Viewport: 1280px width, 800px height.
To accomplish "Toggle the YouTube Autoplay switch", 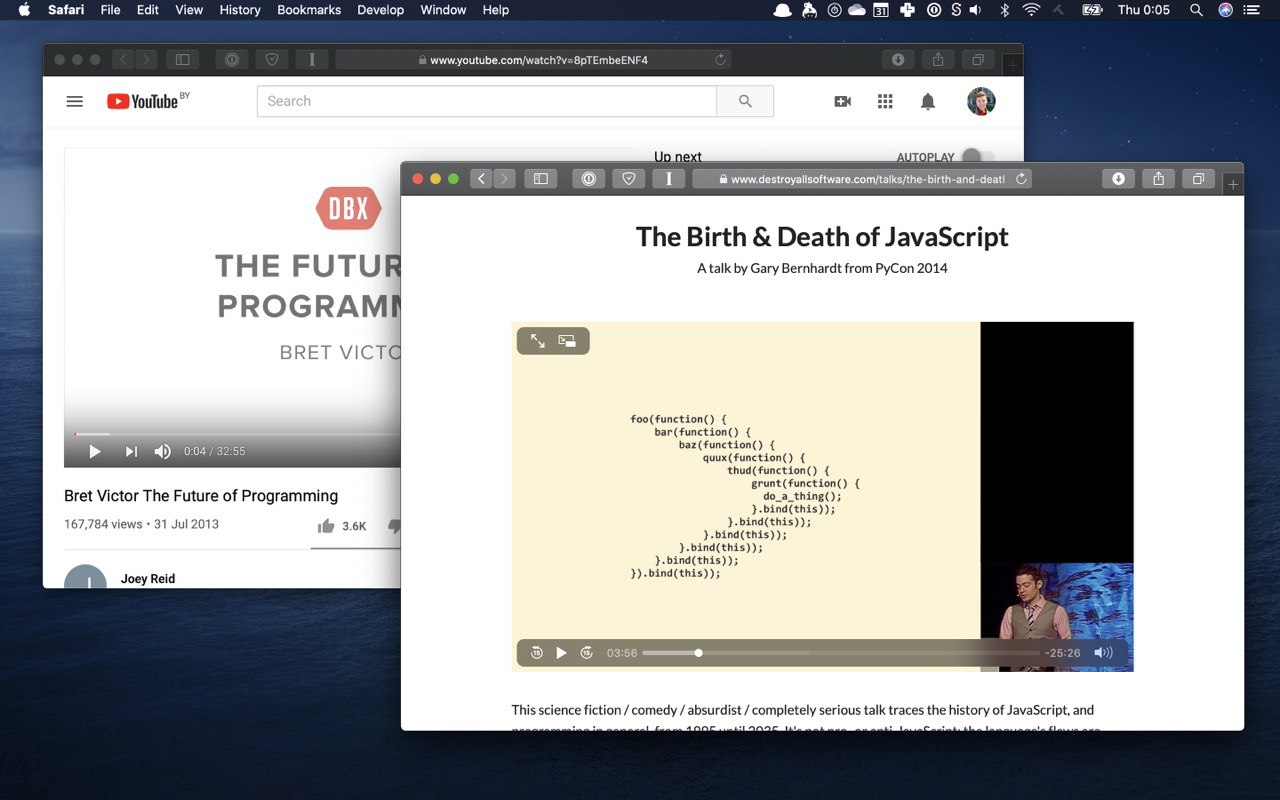I will (978, 157).
